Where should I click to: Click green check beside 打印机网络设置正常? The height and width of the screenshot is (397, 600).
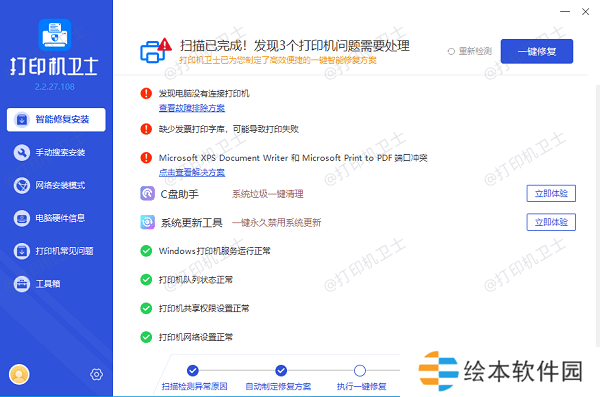click(146, 337)
